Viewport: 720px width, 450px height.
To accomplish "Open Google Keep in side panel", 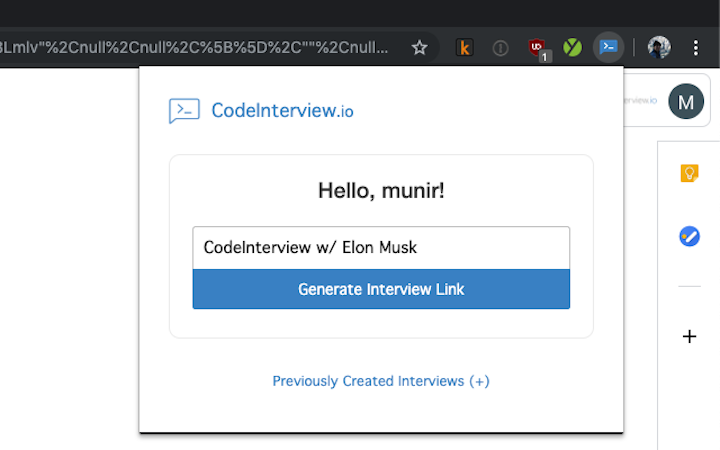I will [689, 173].
